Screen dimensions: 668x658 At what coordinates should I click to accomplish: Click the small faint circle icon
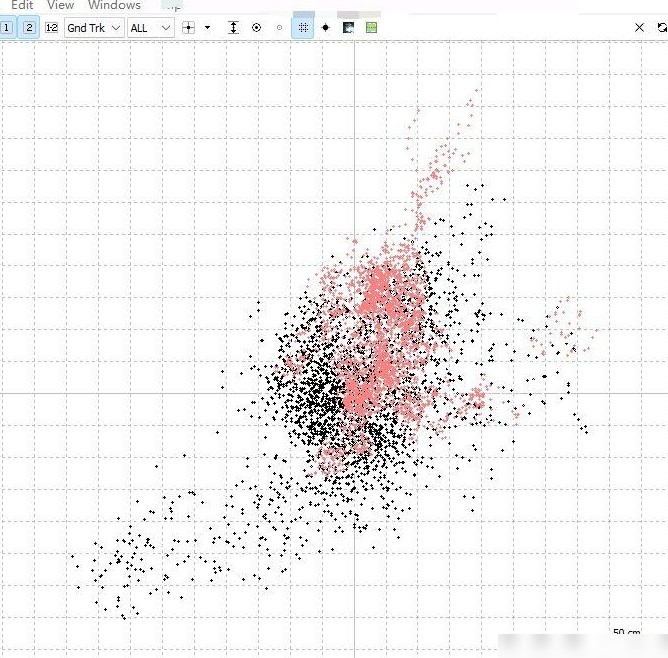click(x=279, y=28)
